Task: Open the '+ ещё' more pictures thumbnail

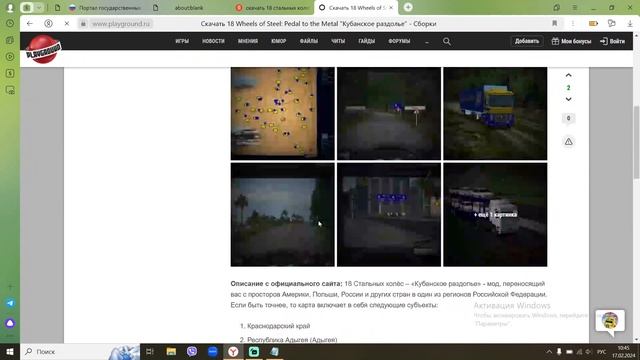Action: click(x=495, y=215)
